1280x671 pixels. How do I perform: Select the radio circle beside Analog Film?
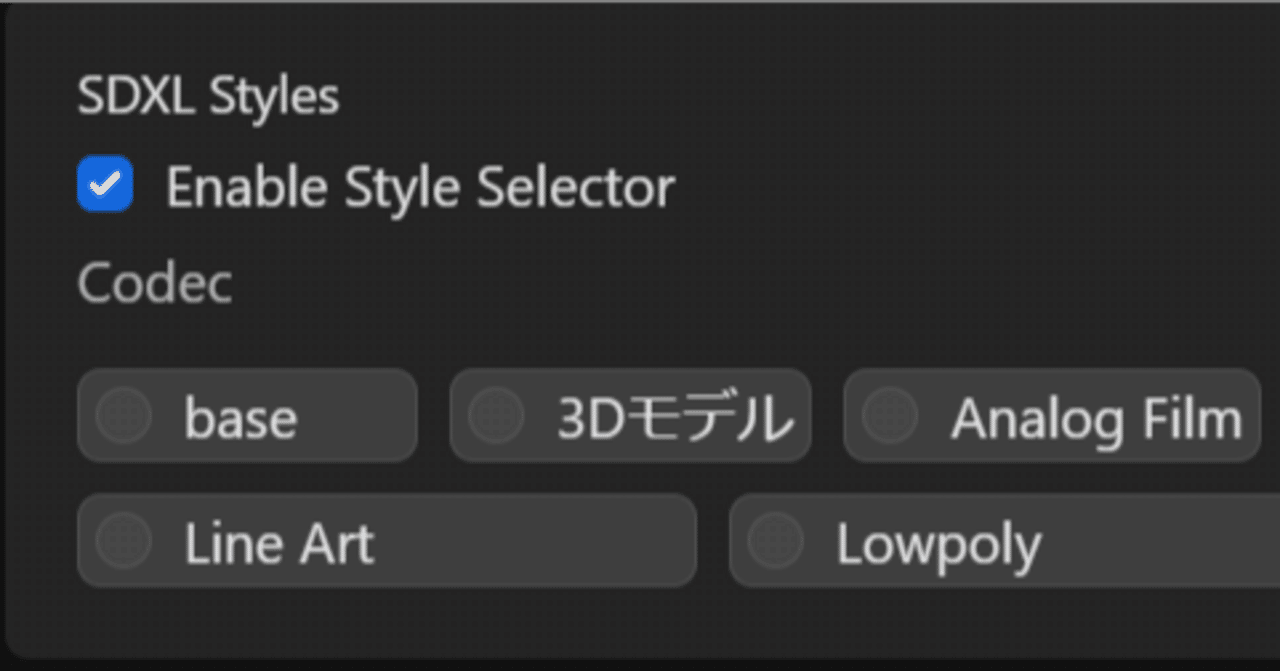click(x=890, y=415)
